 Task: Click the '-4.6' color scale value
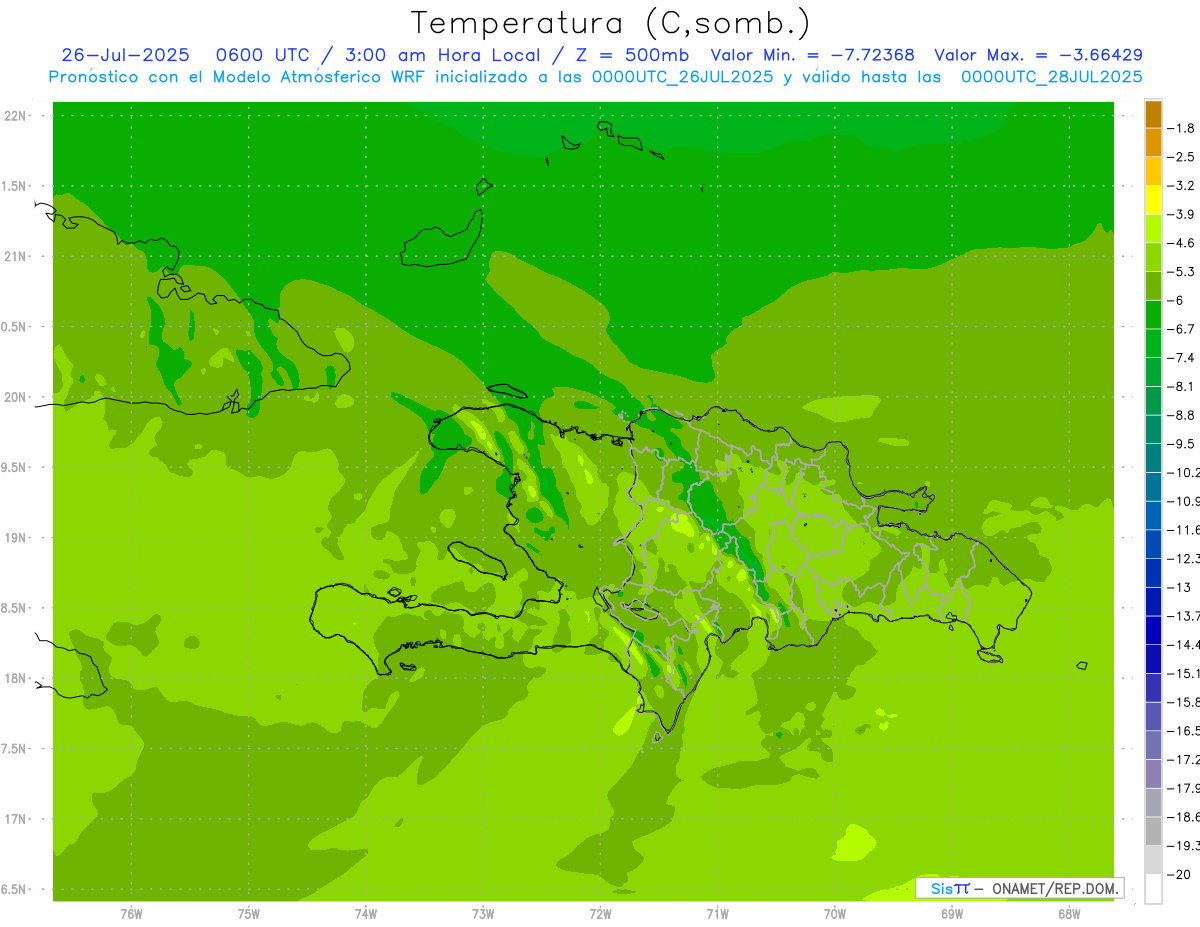[x=1181, y=243]
